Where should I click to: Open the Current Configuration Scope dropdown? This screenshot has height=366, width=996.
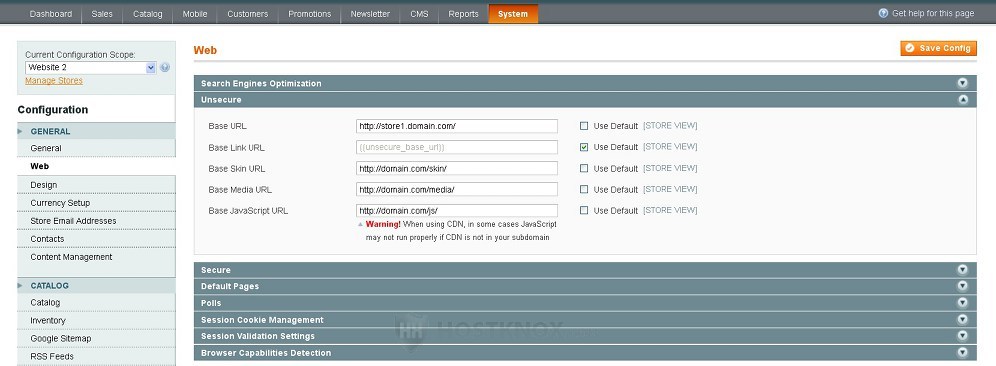tap(91, 67)
